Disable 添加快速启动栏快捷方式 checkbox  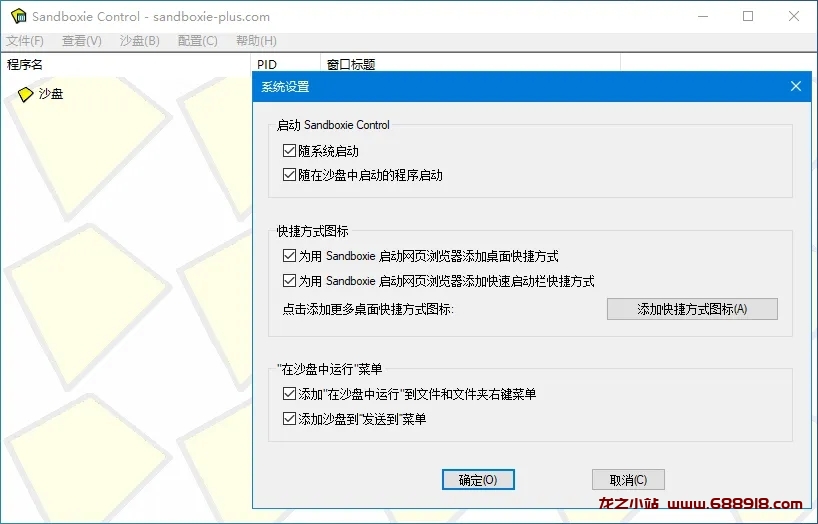(x=290, y=281)
